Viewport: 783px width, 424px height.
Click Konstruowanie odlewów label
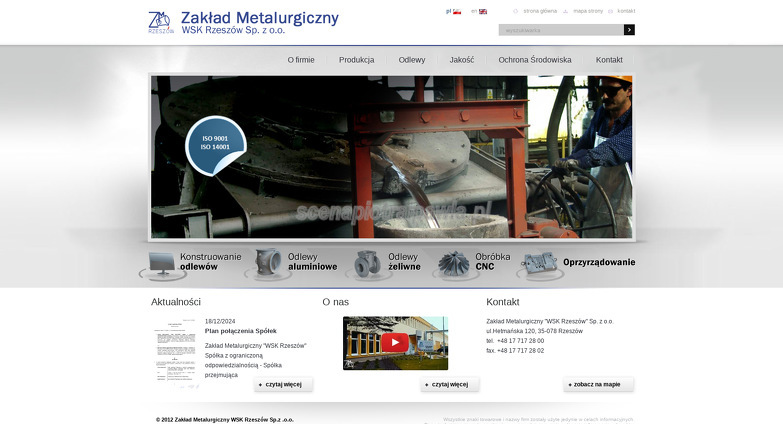(210, 262)
